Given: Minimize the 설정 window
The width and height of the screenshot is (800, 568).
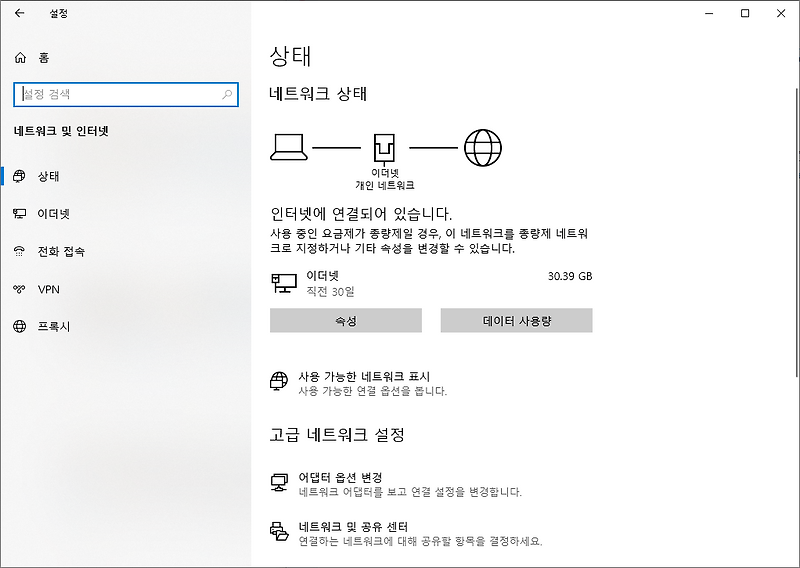Looking at the screenshot, I should click(709, 13).
